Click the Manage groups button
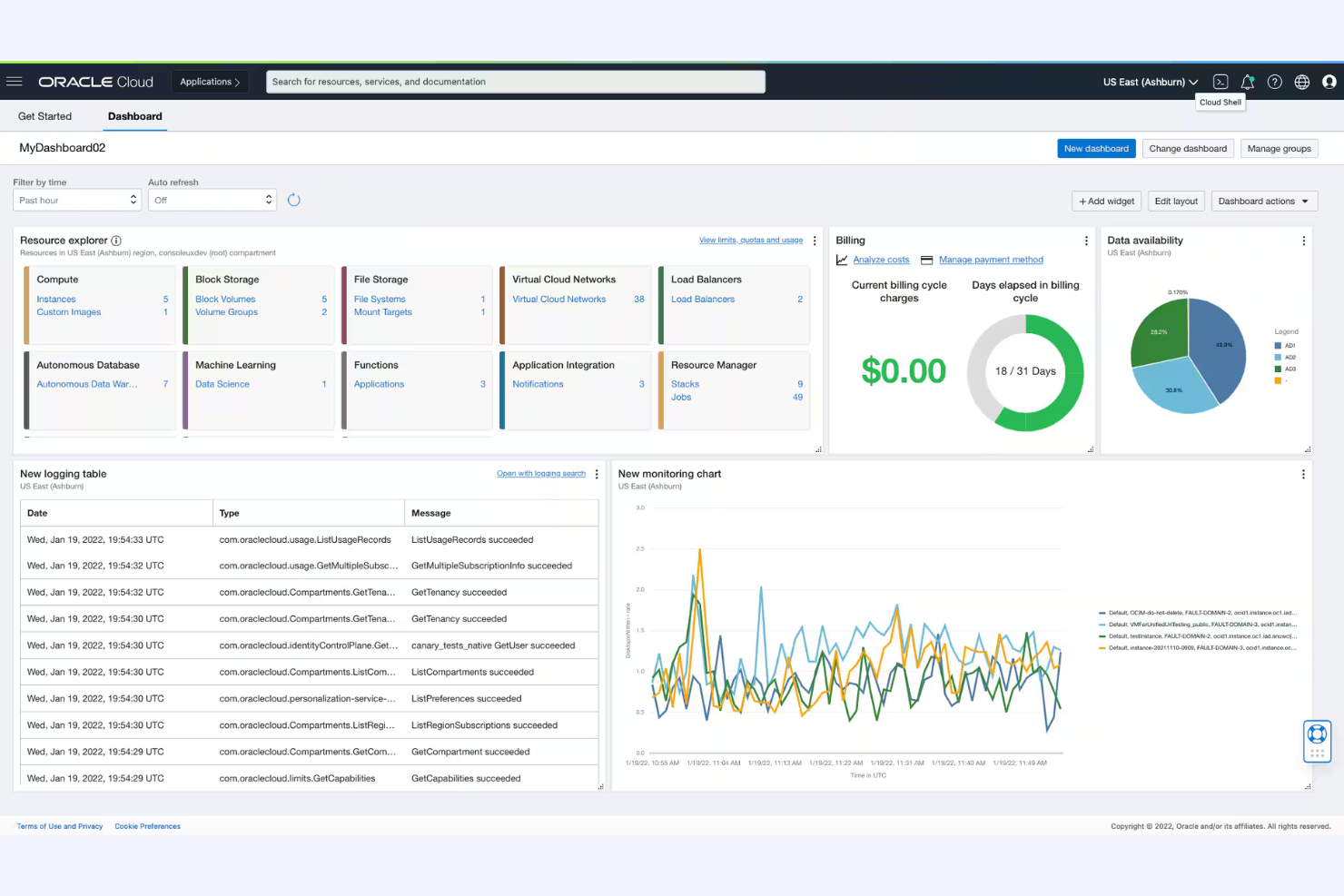This screenshot has height=896, width=1344. pyautogui.click(x=1279, y=149)
